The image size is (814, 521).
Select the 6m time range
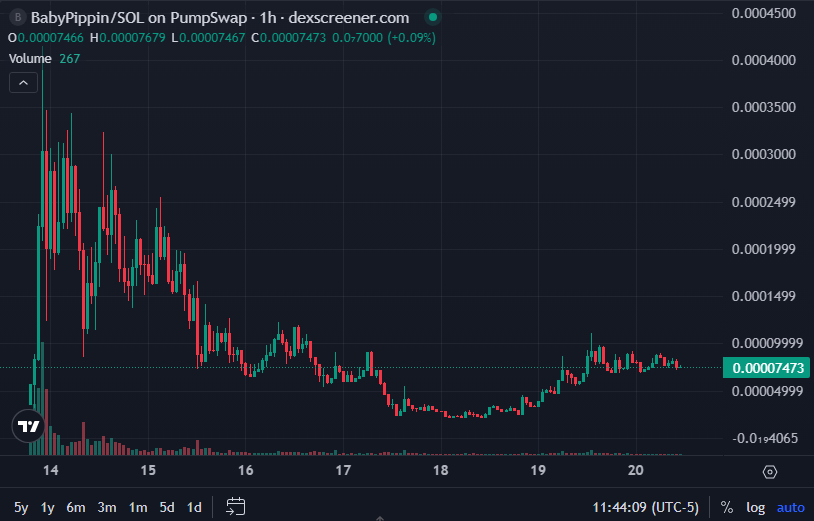pos(76,507)
